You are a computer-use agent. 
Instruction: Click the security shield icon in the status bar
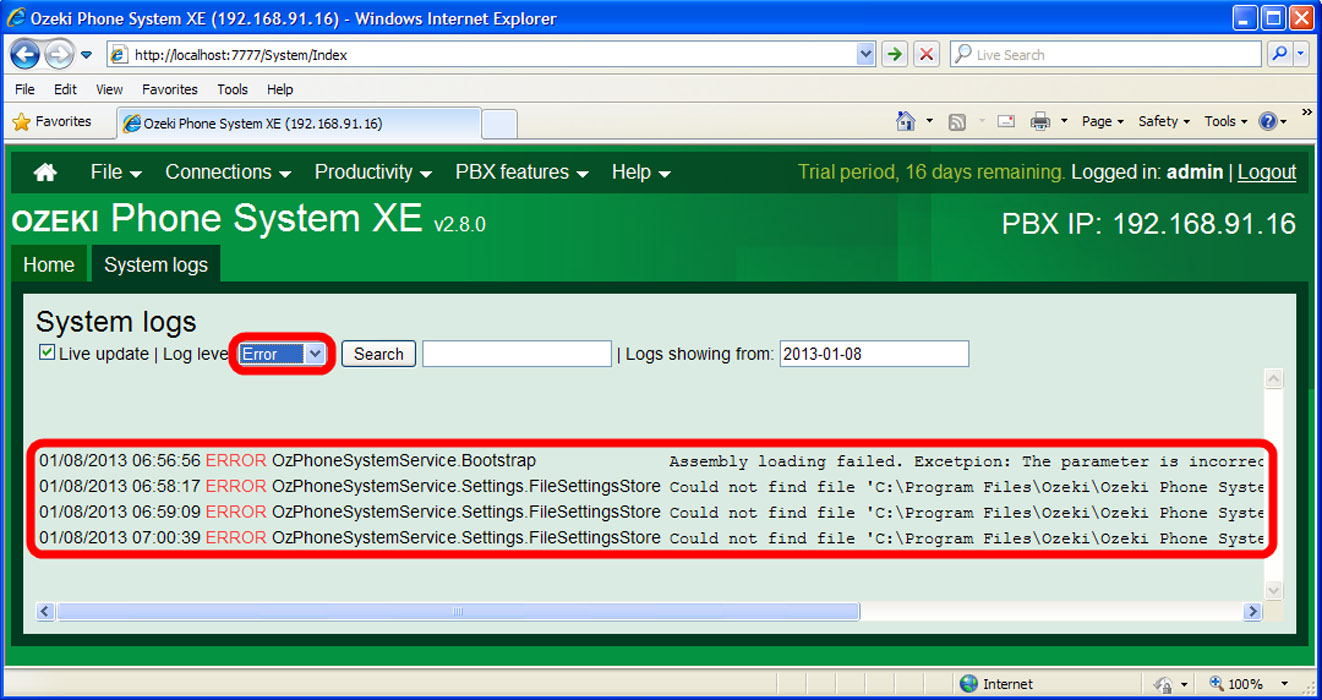coord(1164,685)
